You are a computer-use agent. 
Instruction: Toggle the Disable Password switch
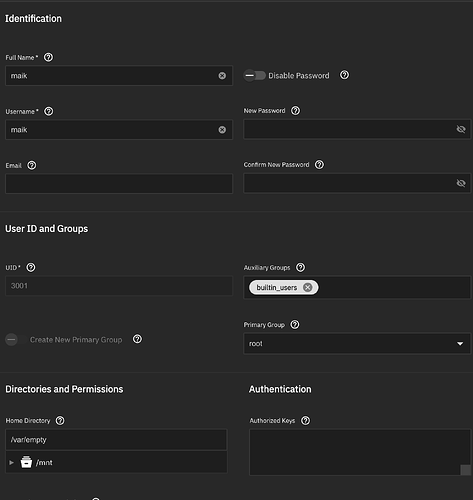[x=254, y=76]
